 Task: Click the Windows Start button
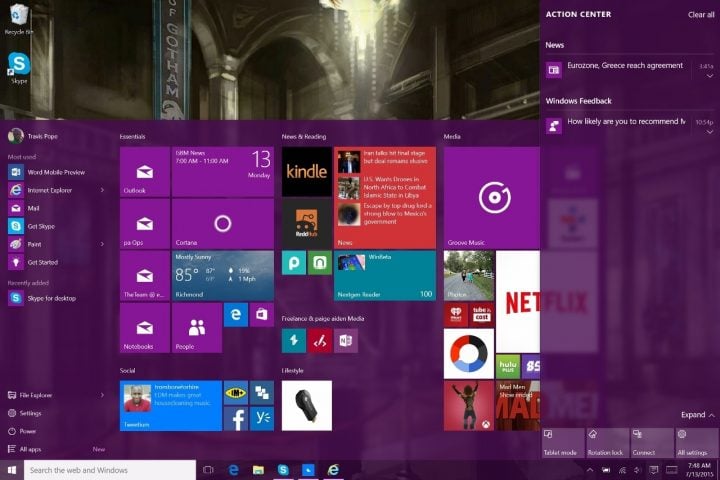click(12, 470)
